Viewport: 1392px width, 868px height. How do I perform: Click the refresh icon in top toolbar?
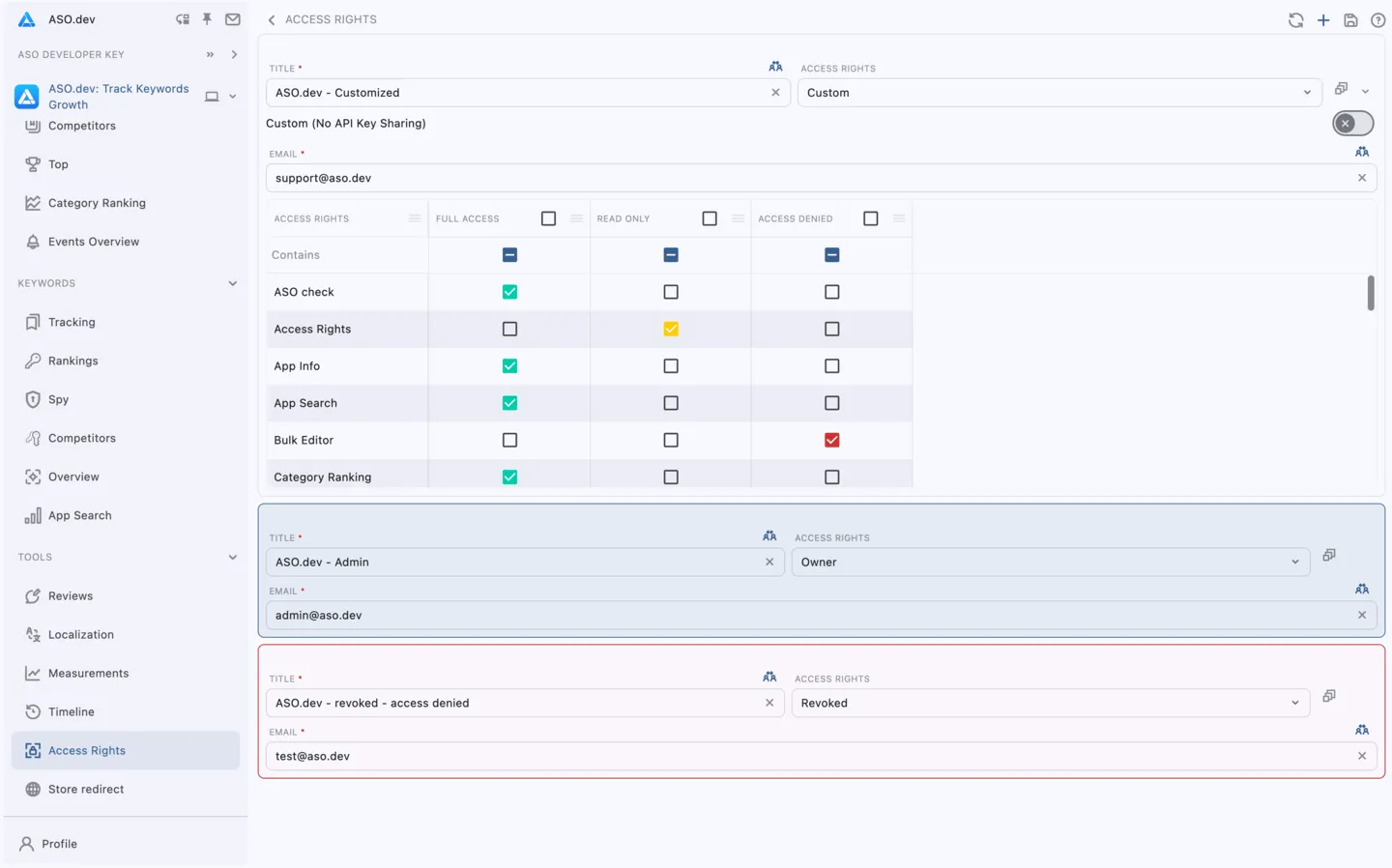(1295, 20)
